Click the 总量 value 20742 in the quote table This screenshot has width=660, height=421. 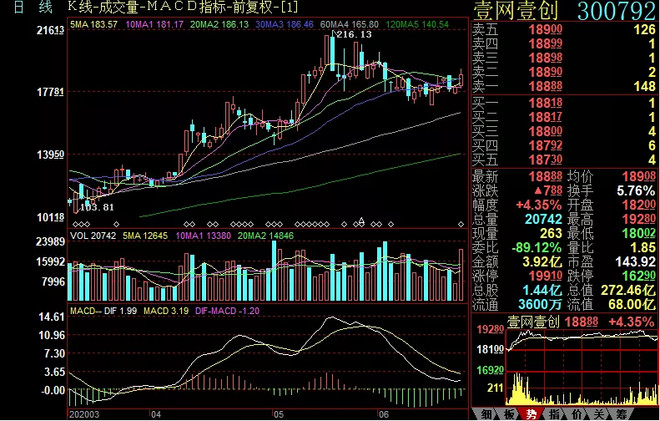click(543, 219)
